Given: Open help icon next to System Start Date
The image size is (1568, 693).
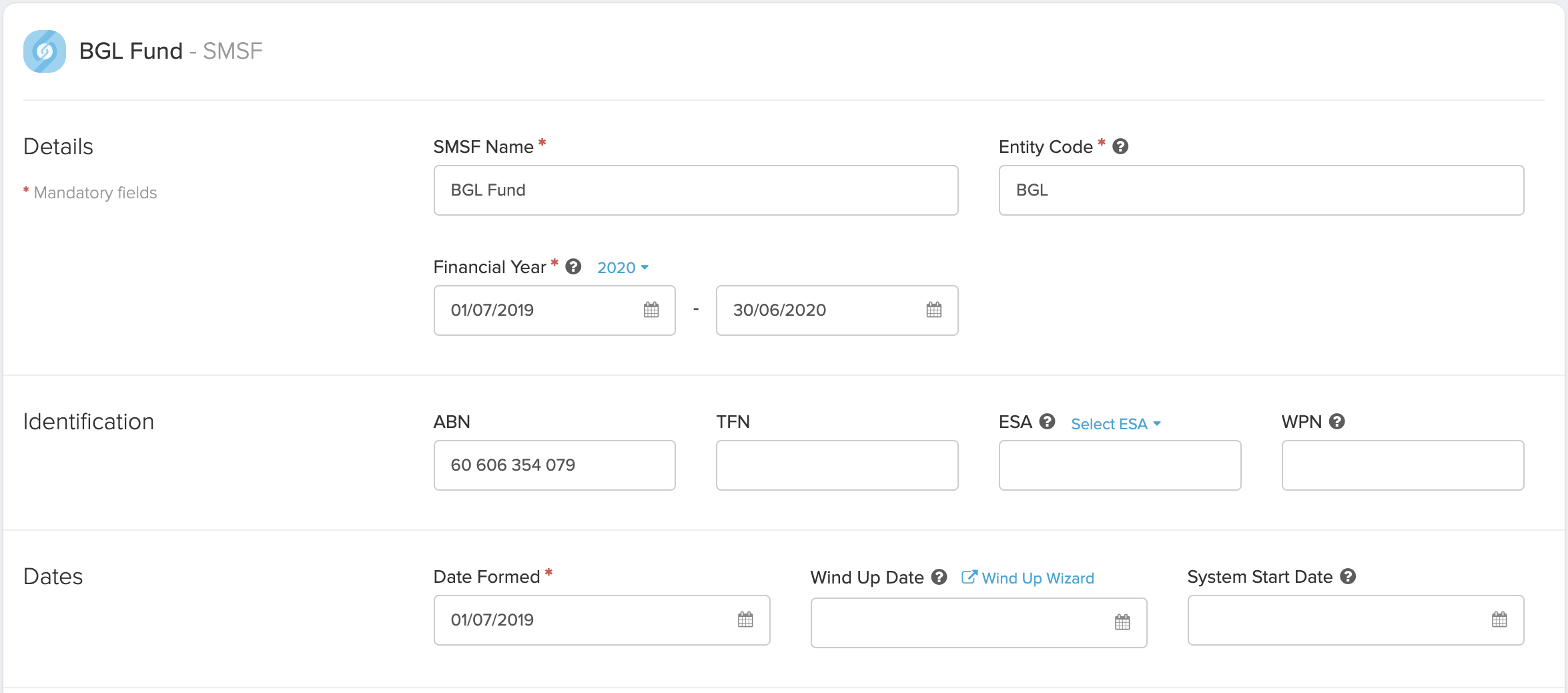Looking at the screenshot, I should click(1348, 576).
